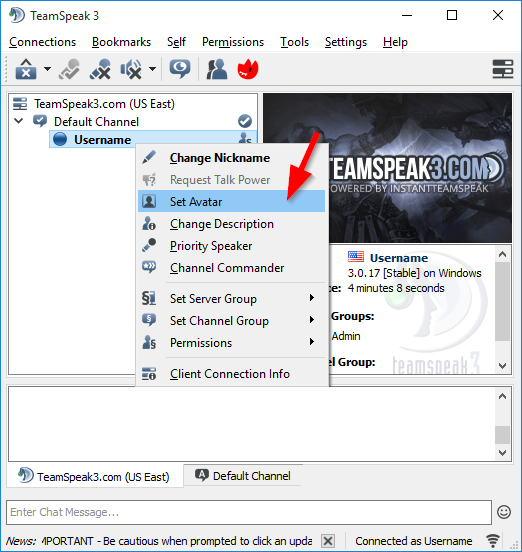Click the 'Connected as Username' status text
The width and height of the screenshot is (522, 552).
[414, 541]
